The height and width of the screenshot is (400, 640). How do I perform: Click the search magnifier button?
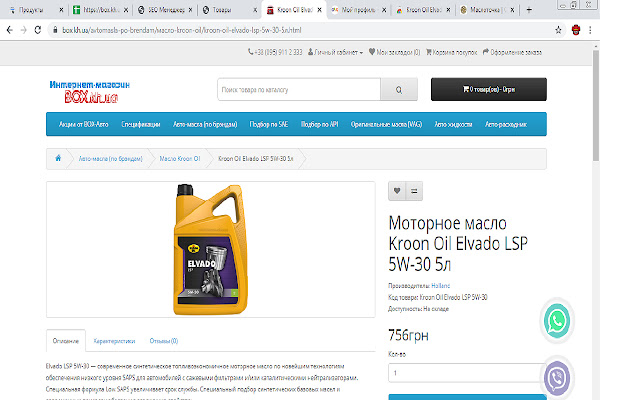399,89
